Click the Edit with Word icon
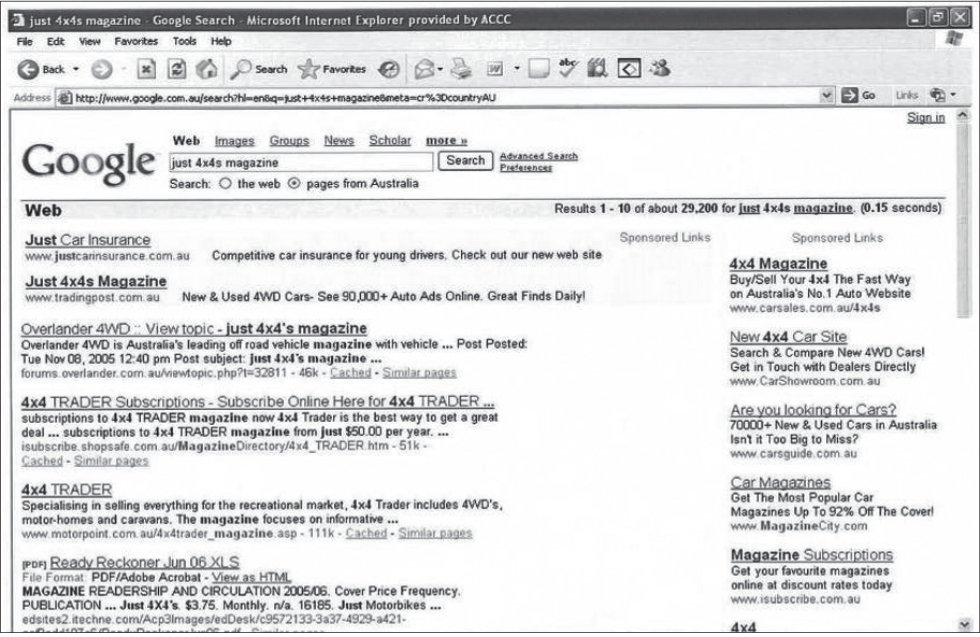The height and width of the screenshot is (637, 980). coord(495,69)
